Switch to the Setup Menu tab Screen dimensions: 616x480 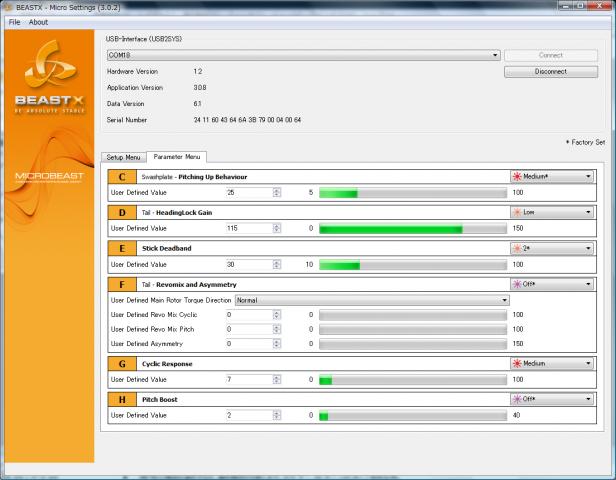(x=123, y=157)
